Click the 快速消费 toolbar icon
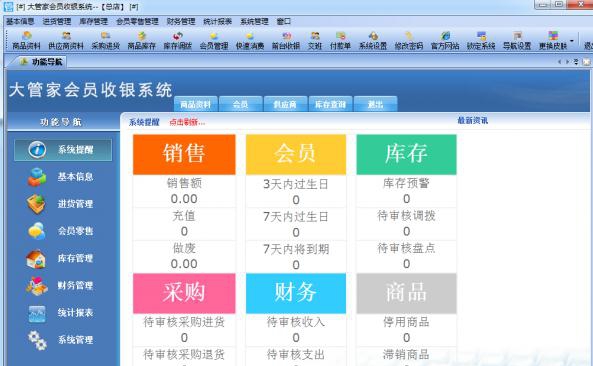Image resolution: width=593 pixels, height=366 pixels. [x=250, y=41]
